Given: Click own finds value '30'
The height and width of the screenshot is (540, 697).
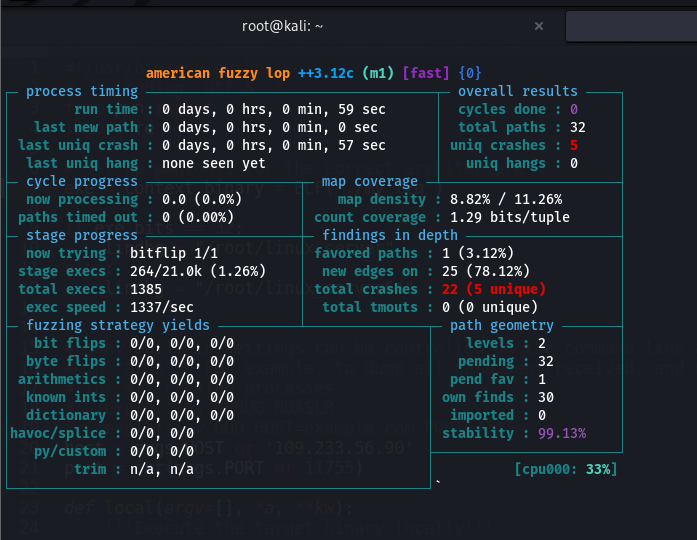Looking at the screenshot, I should 546,397.
